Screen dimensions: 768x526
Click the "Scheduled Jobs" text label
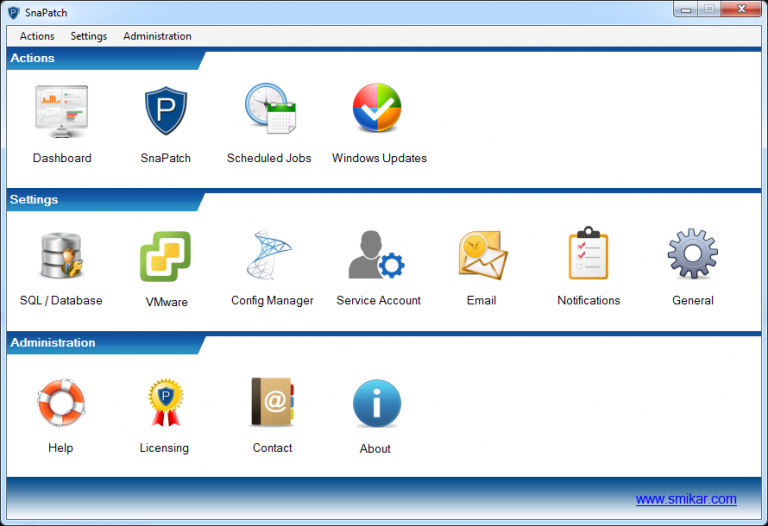269,158
